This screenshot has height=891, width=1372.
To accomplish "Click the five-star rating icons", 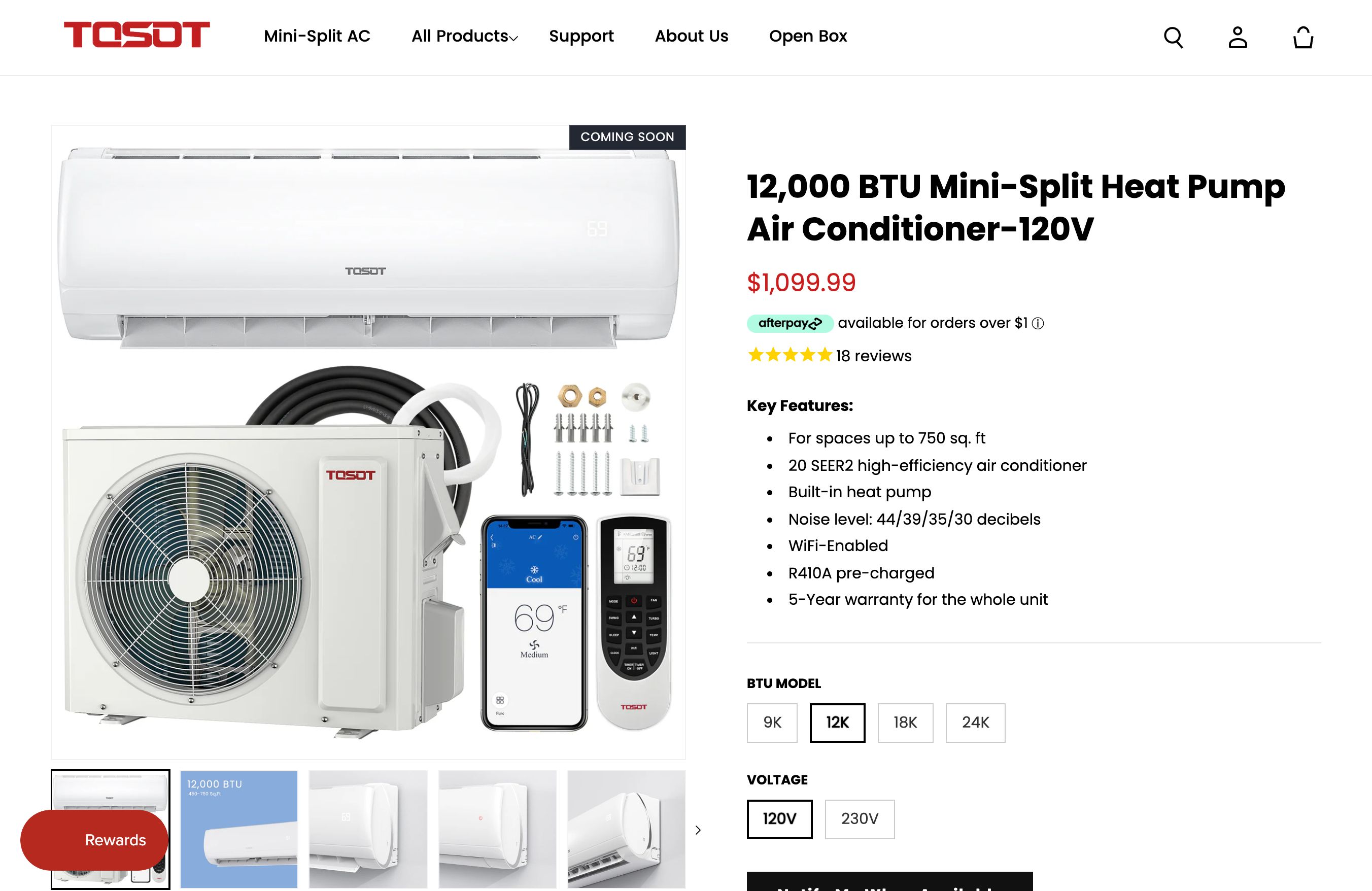I will pos(790,355).
